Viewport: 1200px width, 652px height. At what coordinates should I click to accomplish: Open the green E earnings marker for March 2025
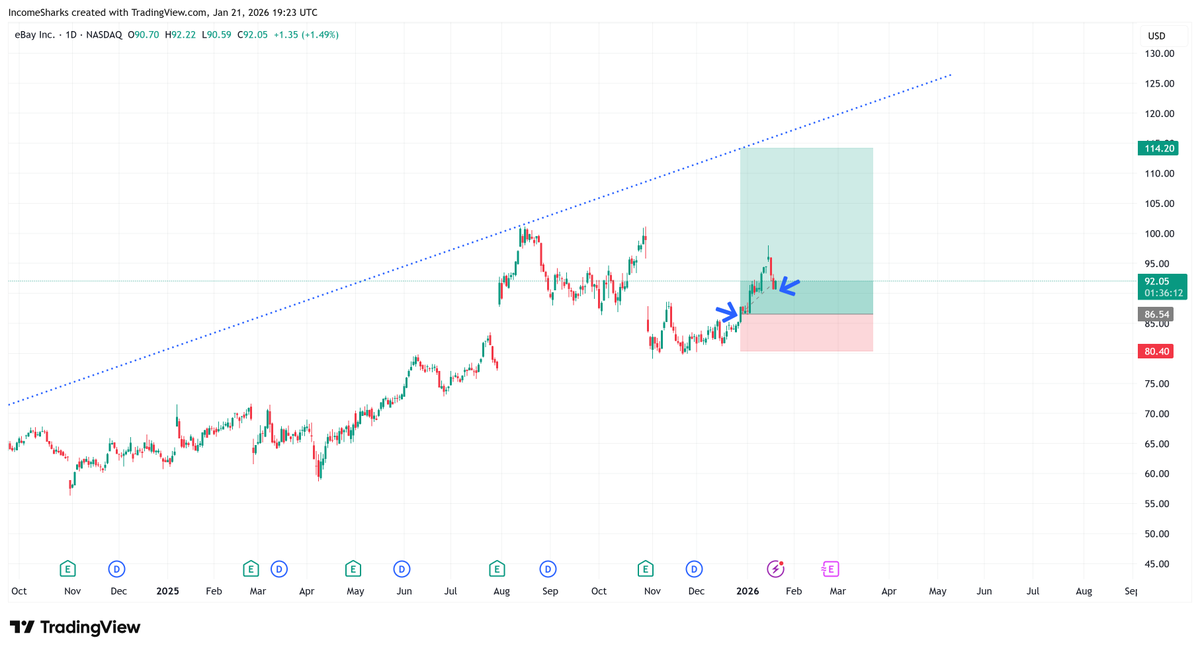pyautogui.click(x=250, y=569)
